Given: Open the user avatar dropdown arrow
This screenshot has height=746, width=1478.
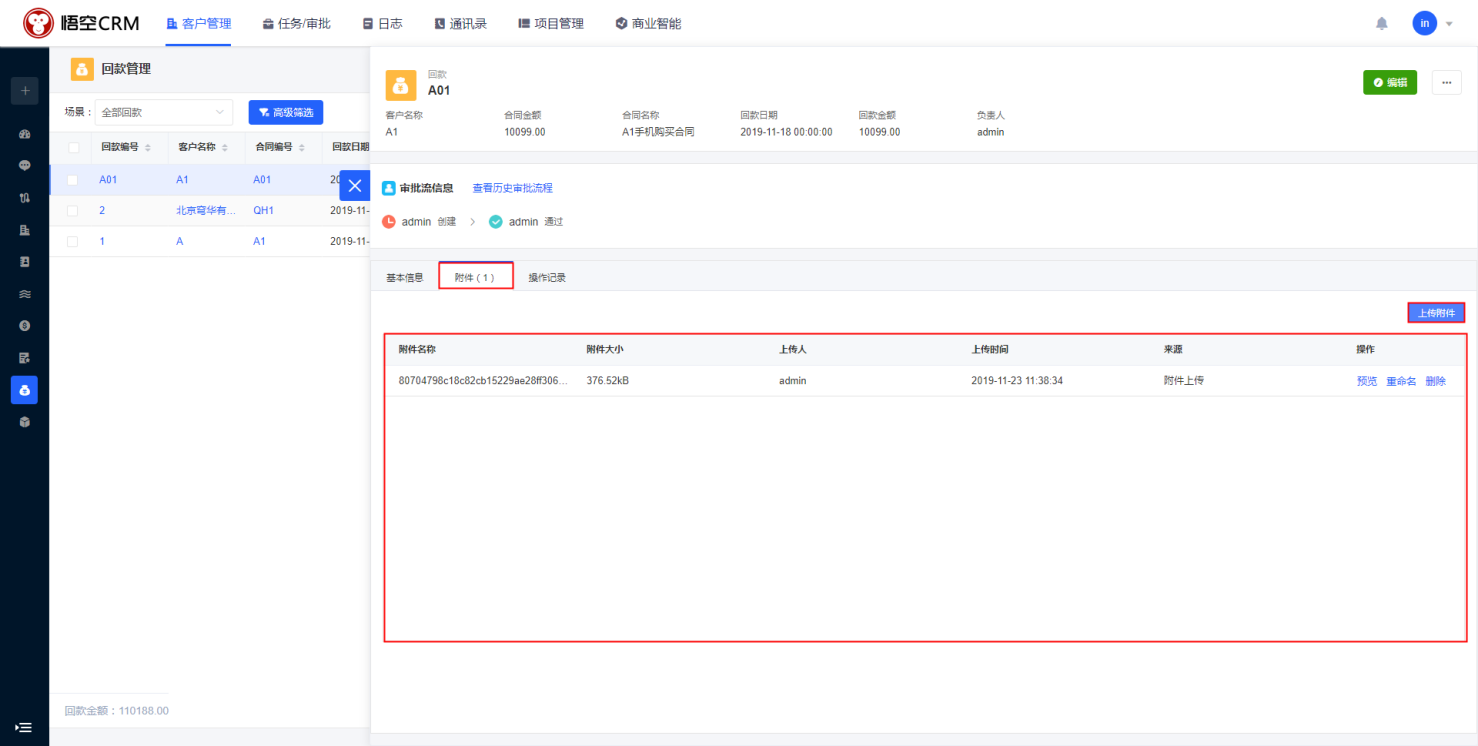Looking at the screenshot, I should click(1449, 23).
